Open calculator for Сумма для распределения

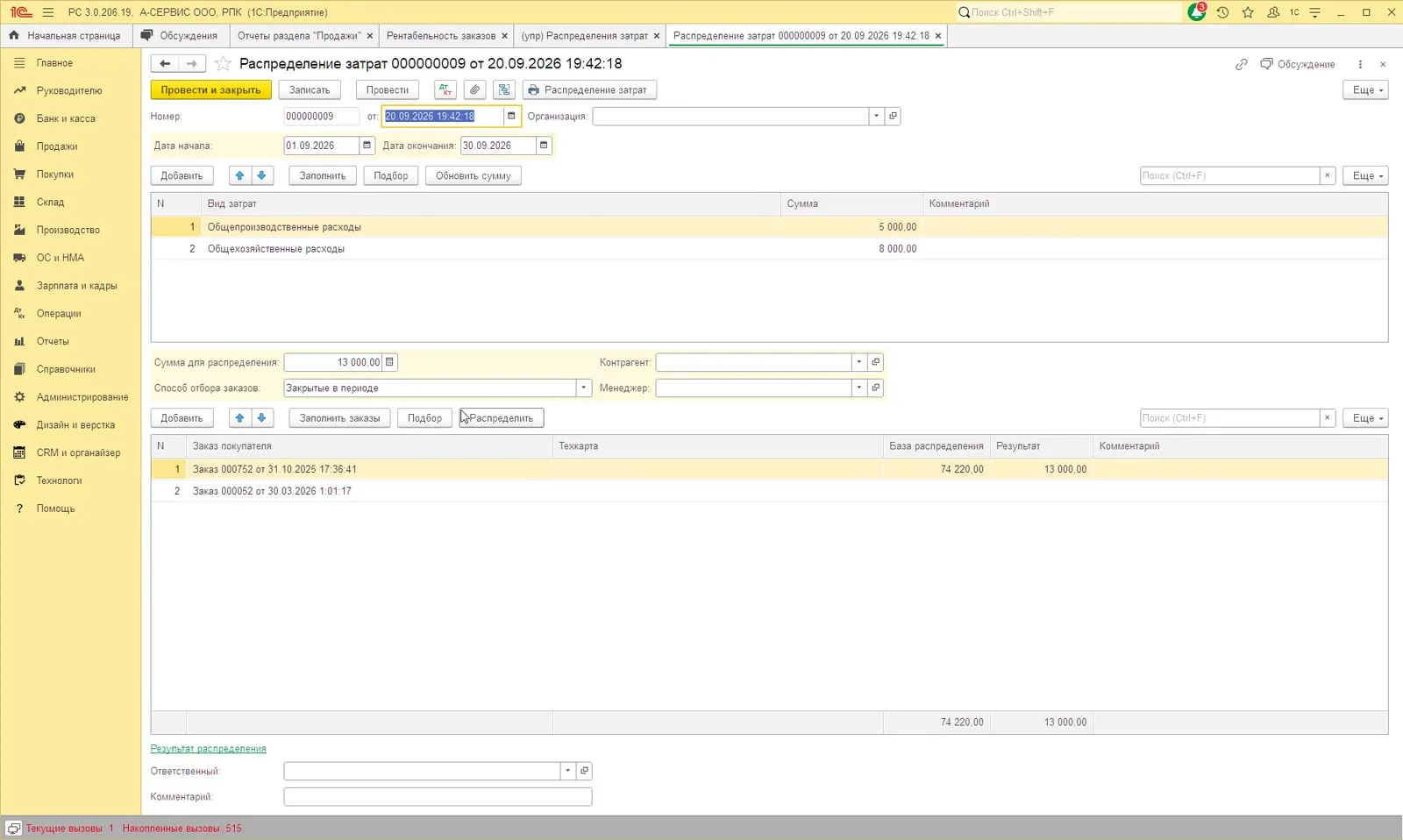tap(390, 362)
